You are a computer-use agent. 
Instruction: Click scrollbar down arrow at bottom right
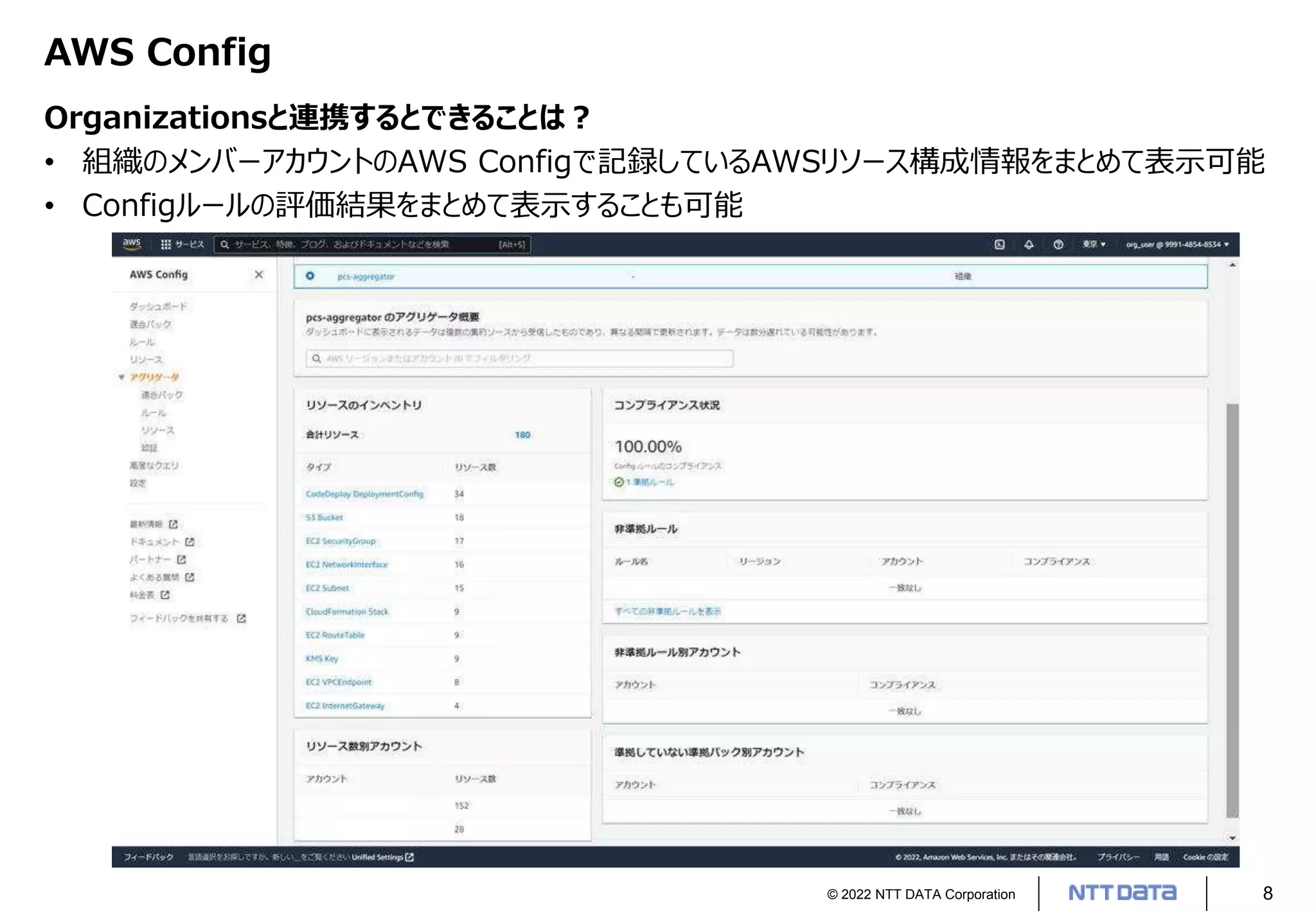point(1232,838)
